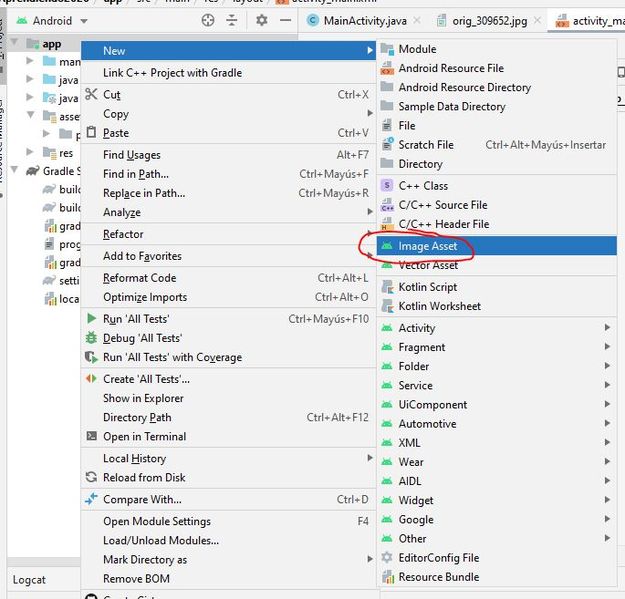Click the Create 'All Tests' icon

91,379
